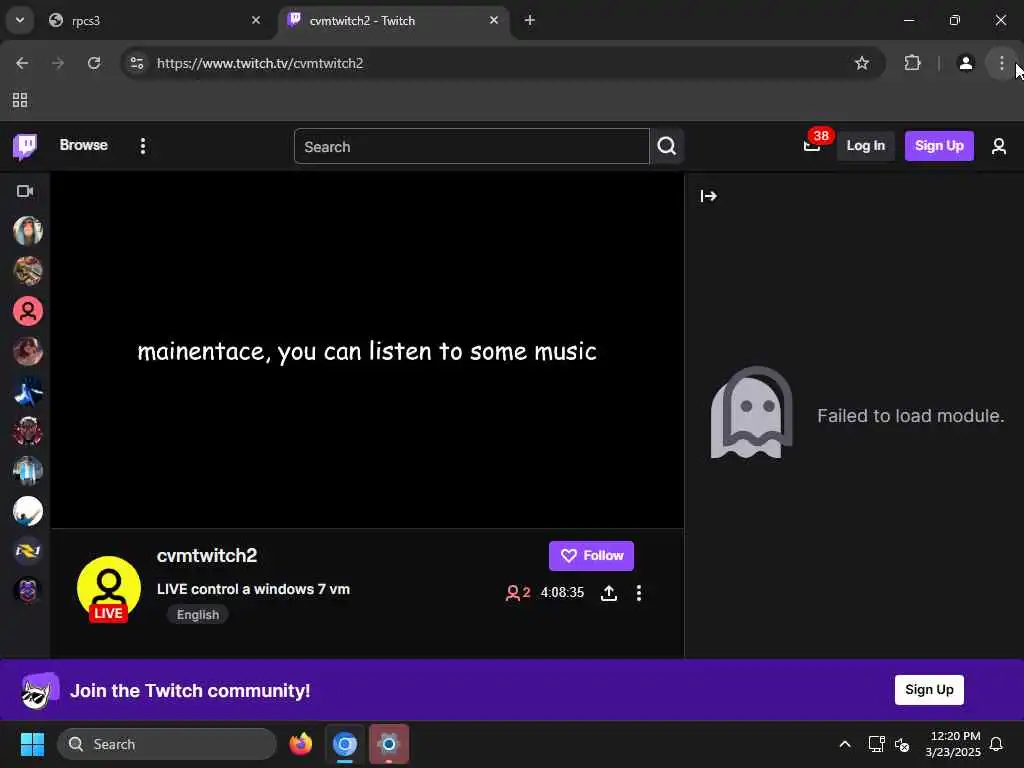Collapse the chat panel with arrow icon
Image resolution: width=1024 pixels, height=768 pixels.
pyautogui.click(x=709, y=196)
